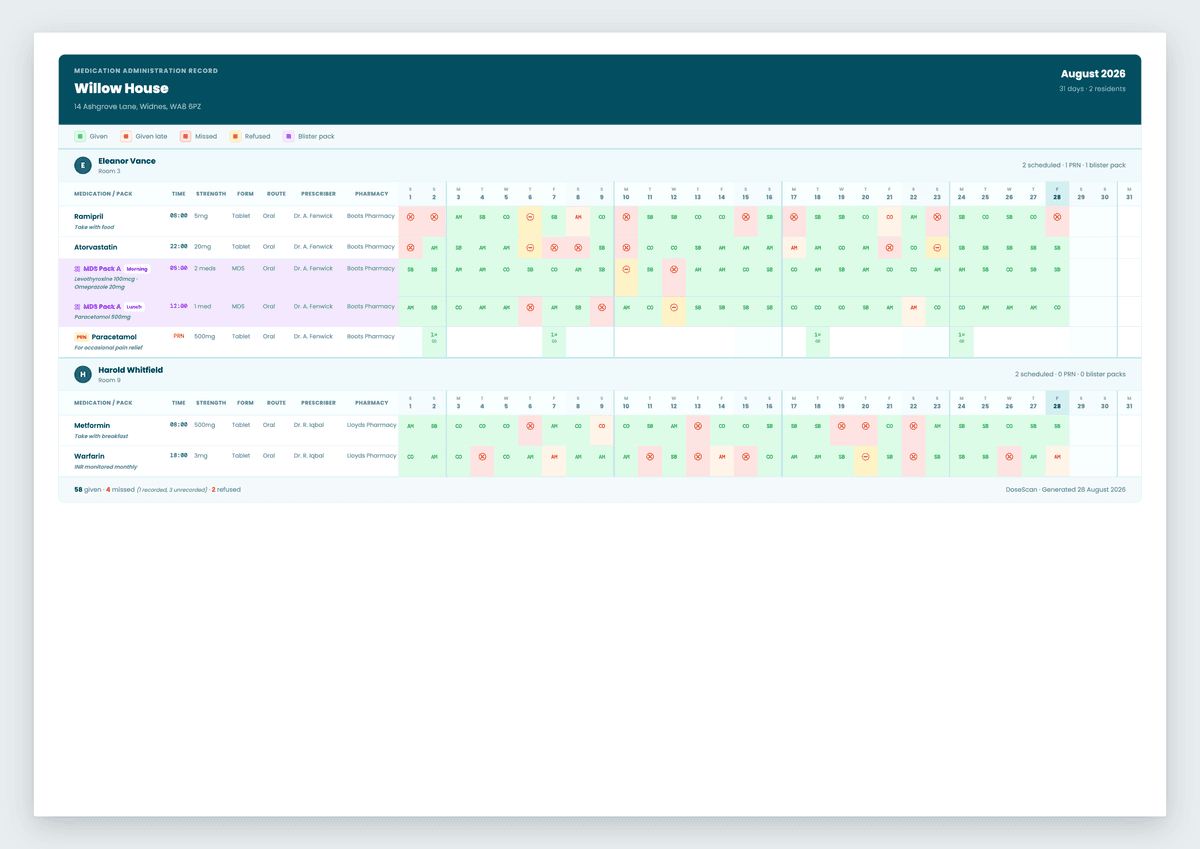Click the refused icon for Warfarin on day 20
This screenshot has width=1200, height=849.
point(865,456)
